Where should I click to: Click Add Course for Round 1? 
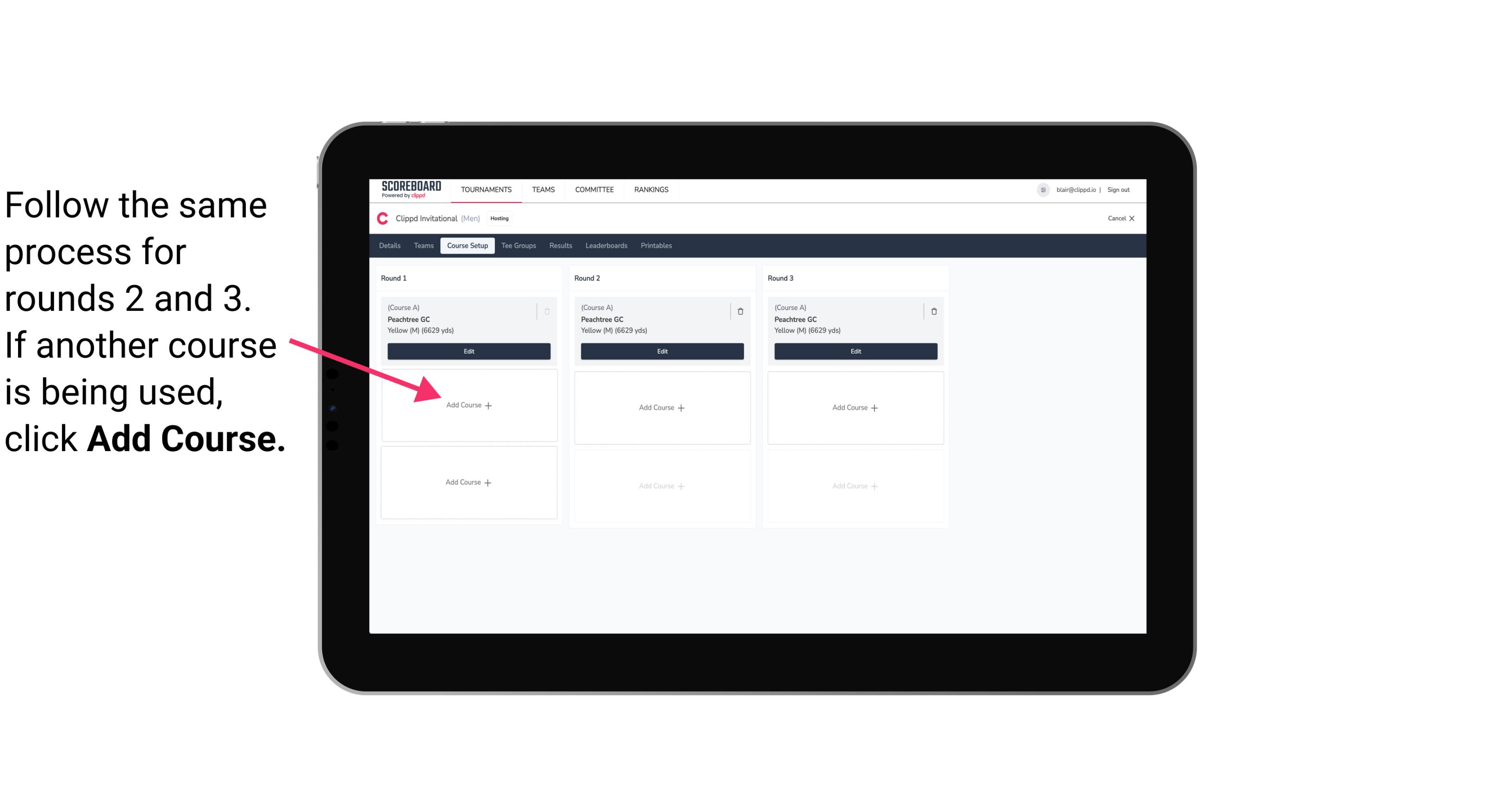469,406
